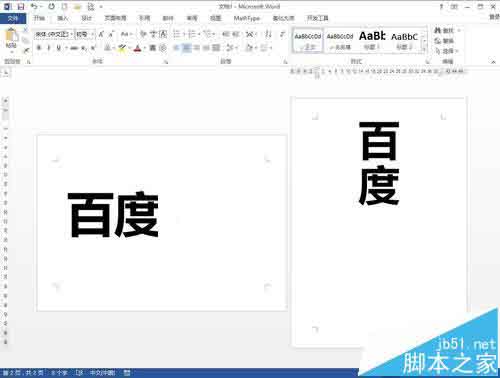Viewport: 500px width, 378px height.
Task: Insert an enclosed character
Action: (162, 48)
